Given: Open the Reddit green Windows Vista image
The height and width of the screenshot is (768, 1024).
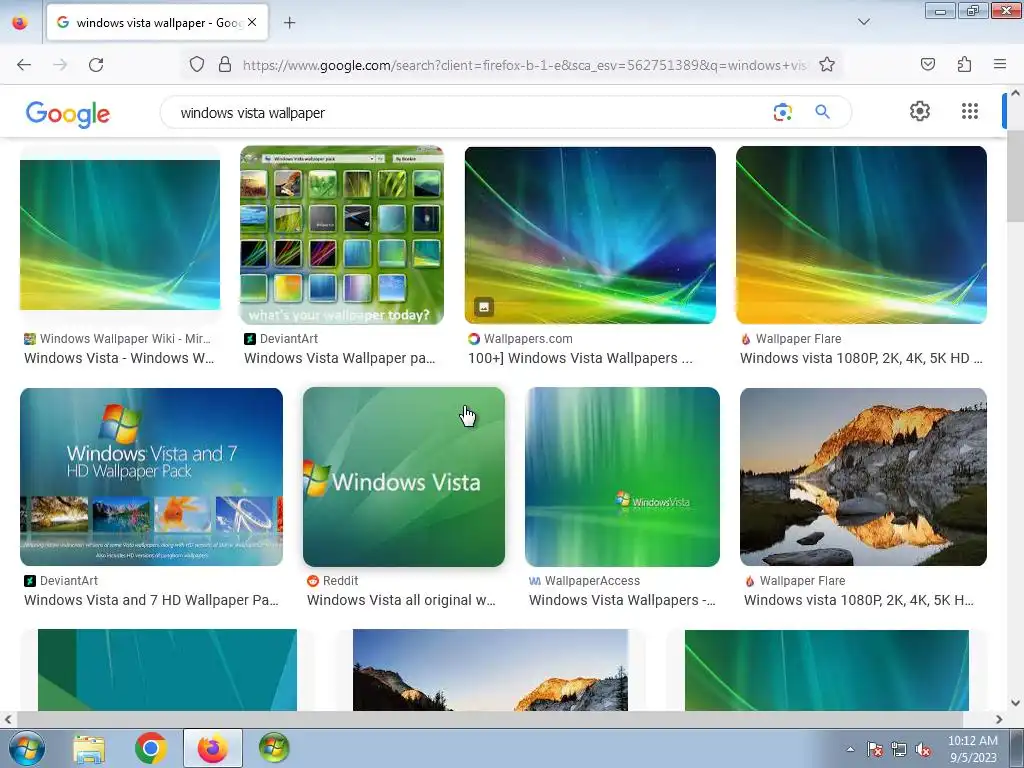Looking at the screenshot, I should tap(404, 477).
